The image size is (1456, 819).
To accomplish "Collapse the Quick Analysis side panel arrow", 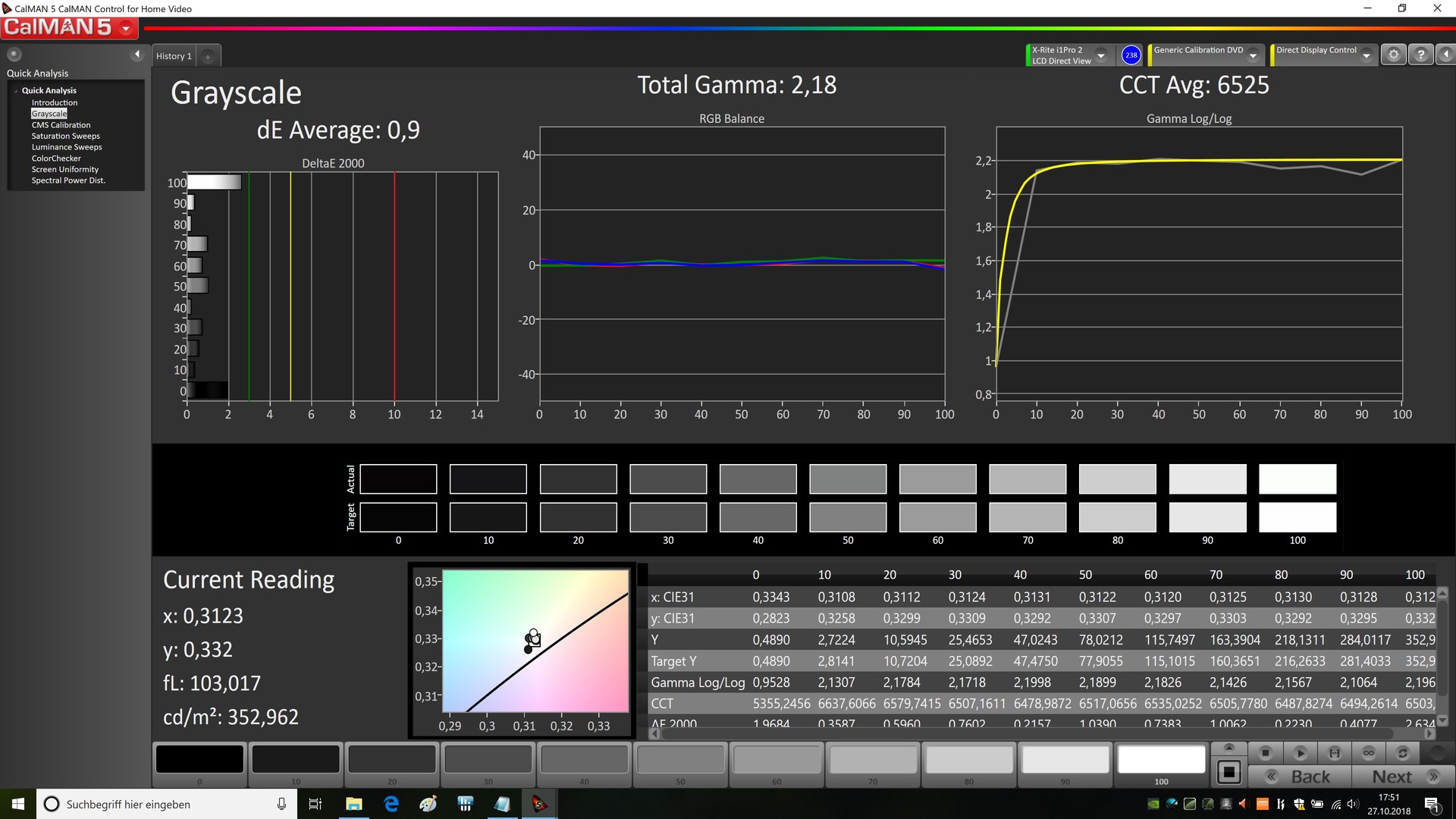I will coord(136,55).
